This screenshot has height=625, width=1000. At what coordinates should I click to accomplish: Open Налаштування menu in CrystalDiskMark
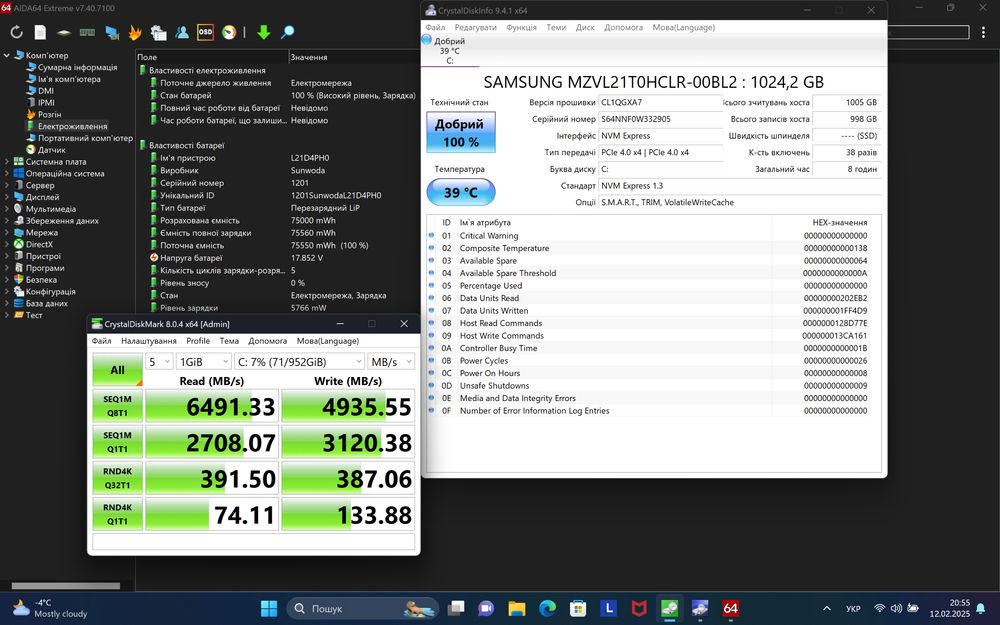(x=149, y=341)
